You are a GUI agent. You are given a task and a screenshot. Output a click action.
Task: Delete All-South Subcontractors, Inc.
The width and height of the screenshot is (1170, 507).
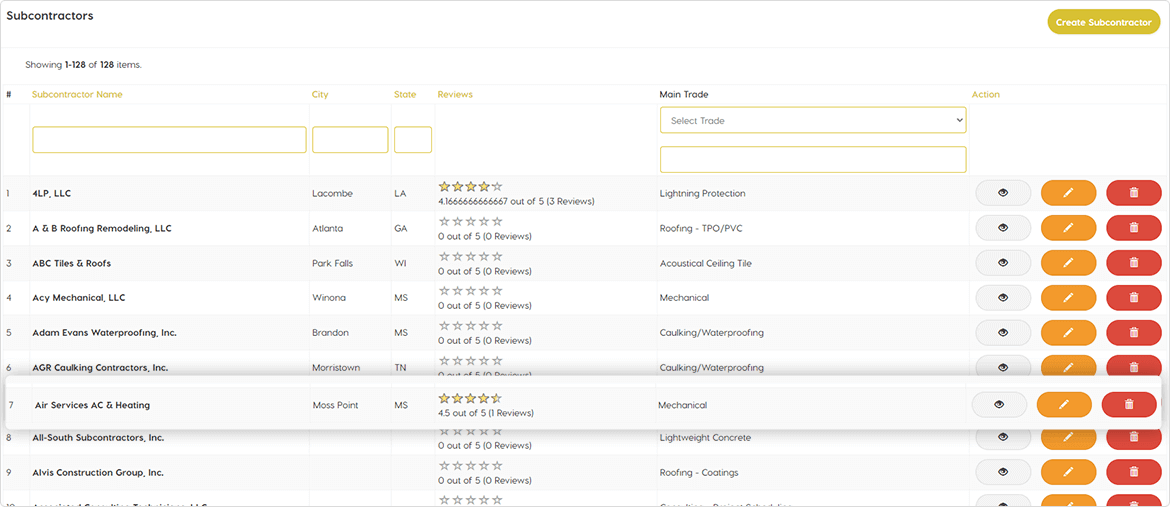tap(1133, 438)
